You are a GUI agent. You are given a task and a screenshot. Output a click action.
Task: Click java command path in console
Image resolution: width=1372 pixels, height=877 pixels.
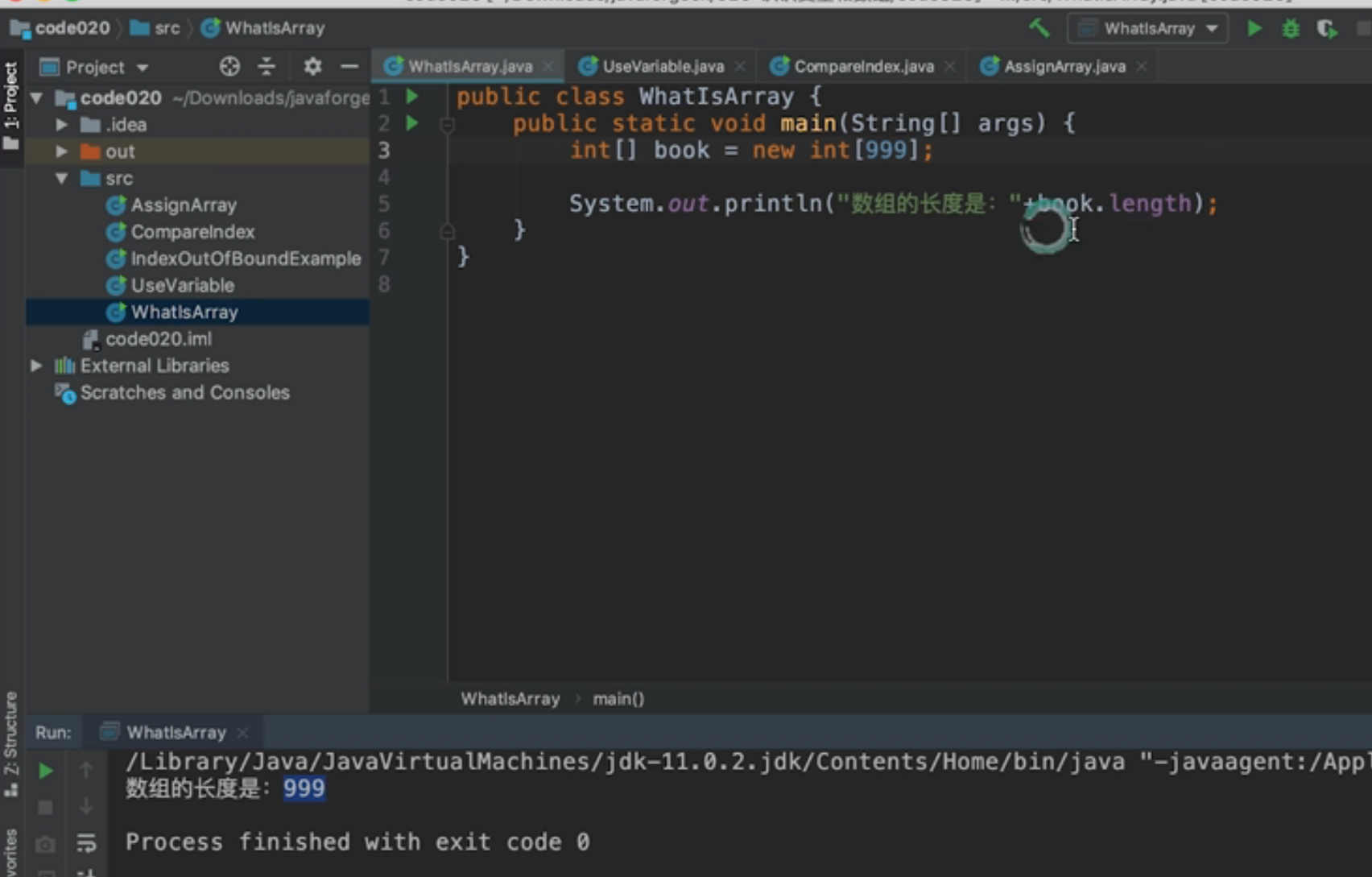(624, 762)
